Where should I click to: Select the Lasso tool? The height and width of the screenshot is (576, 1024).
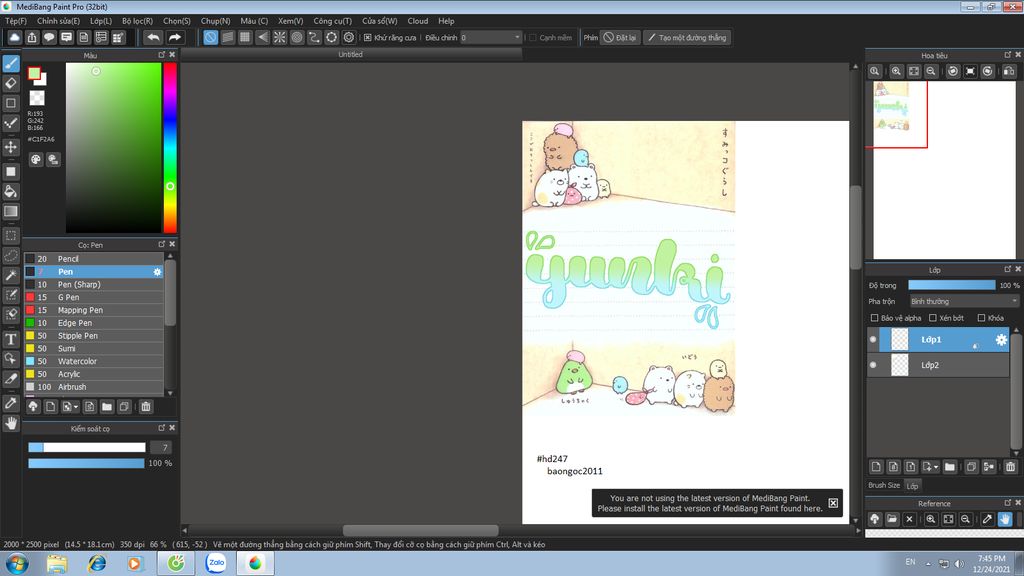[11, 255]
